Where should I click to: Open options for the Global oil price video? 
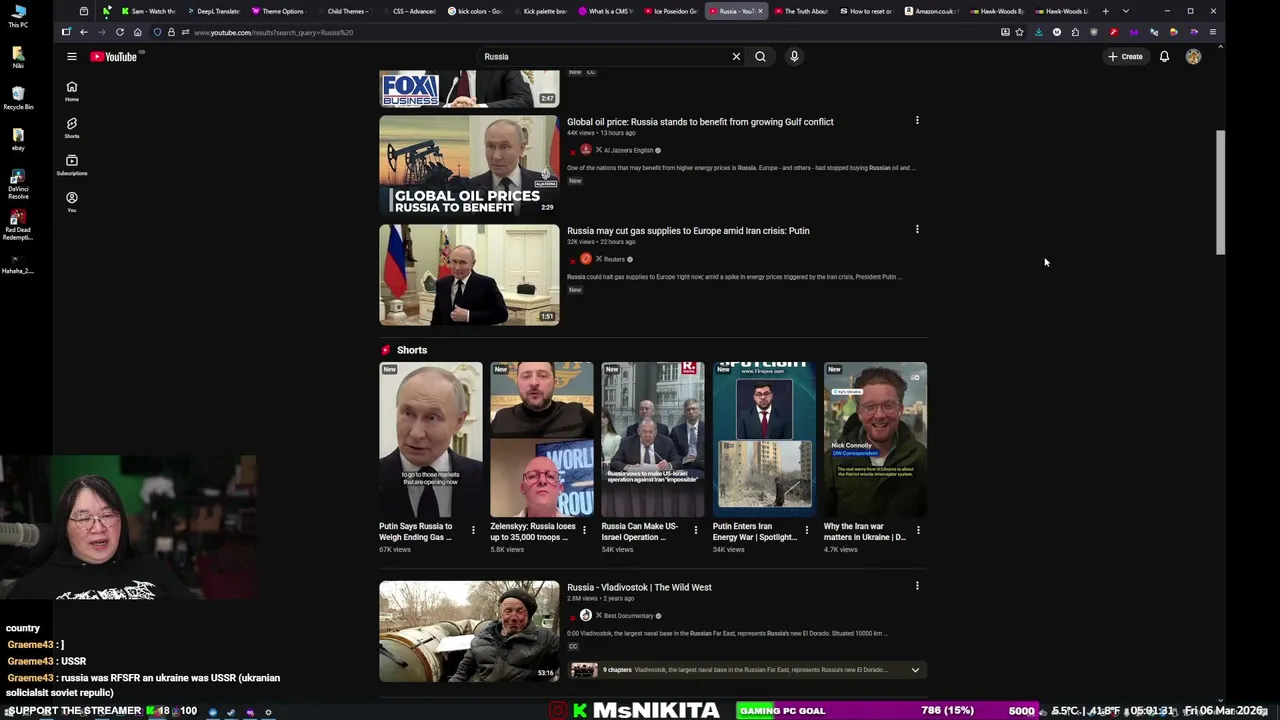pos(917,121)
